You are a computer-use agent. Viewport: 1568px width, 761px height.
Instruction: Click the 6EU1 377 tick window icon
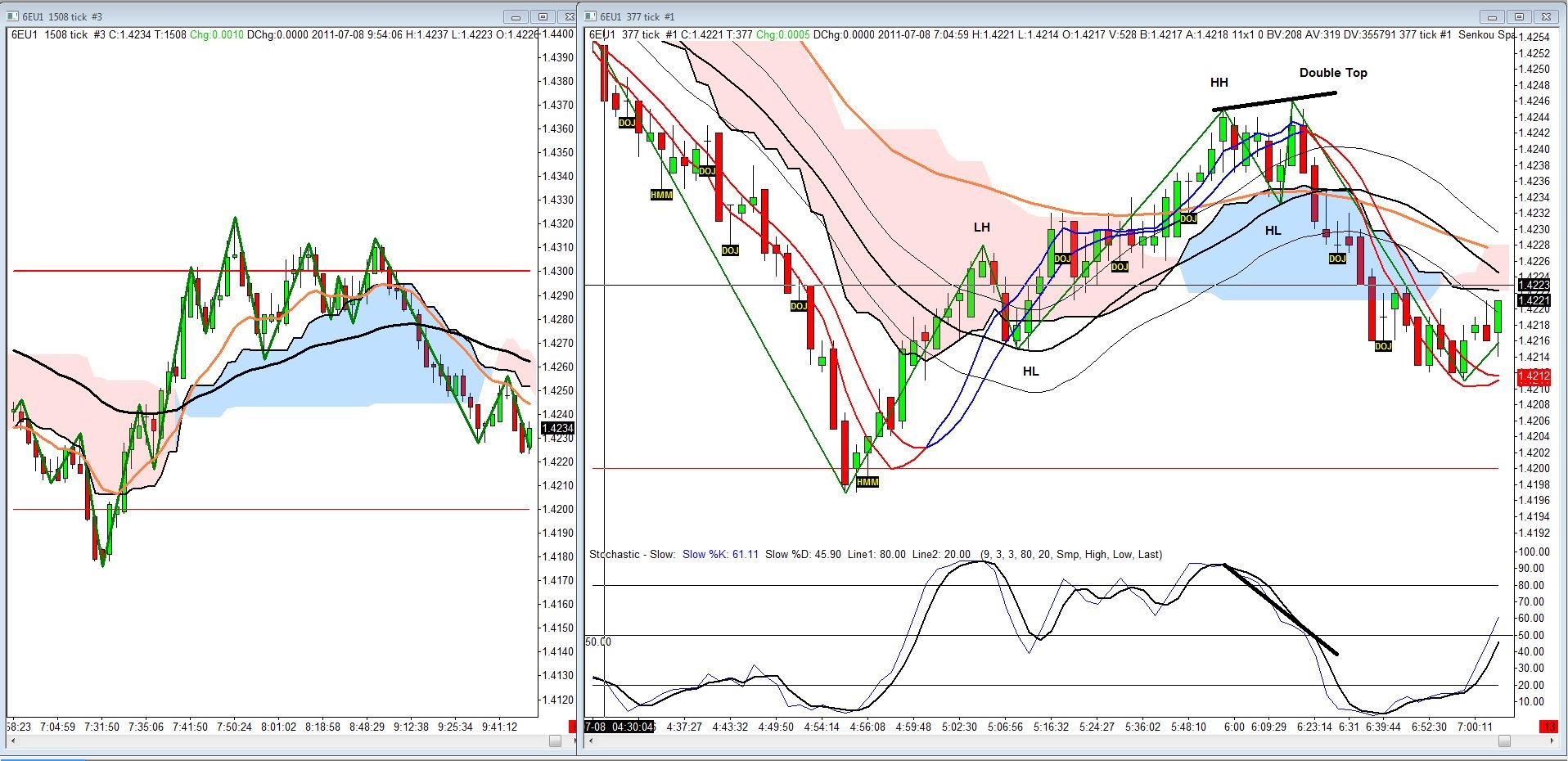point(590,16)
